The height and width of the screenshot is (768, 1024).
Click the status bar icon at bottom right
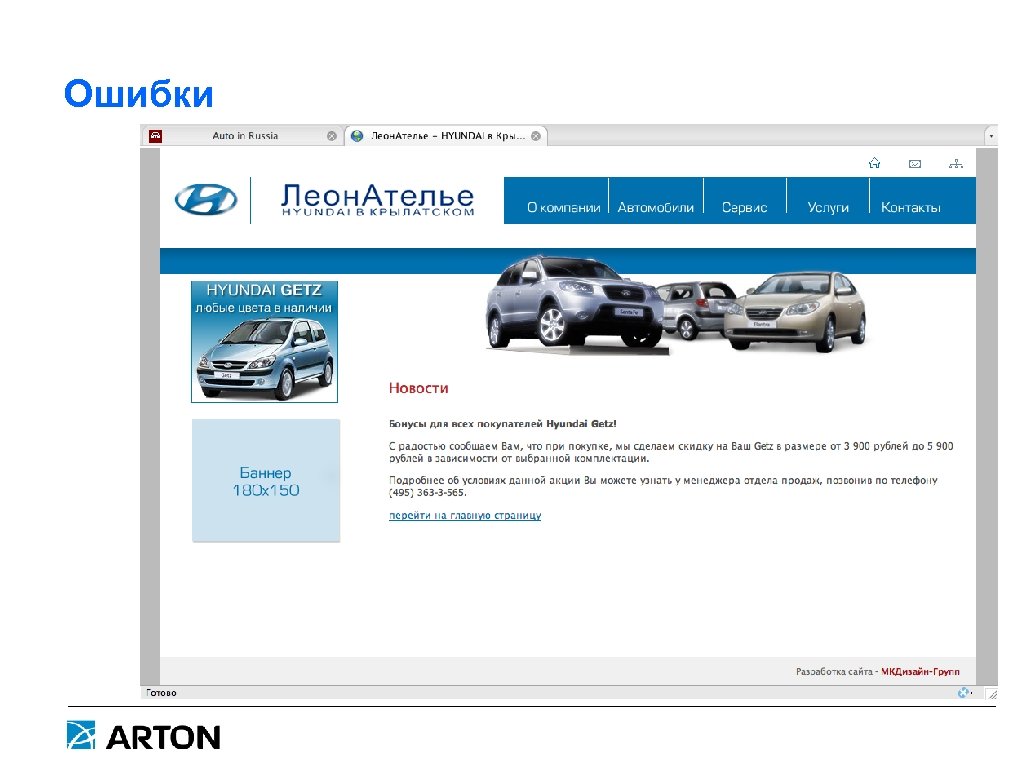(x=965, y=693)
